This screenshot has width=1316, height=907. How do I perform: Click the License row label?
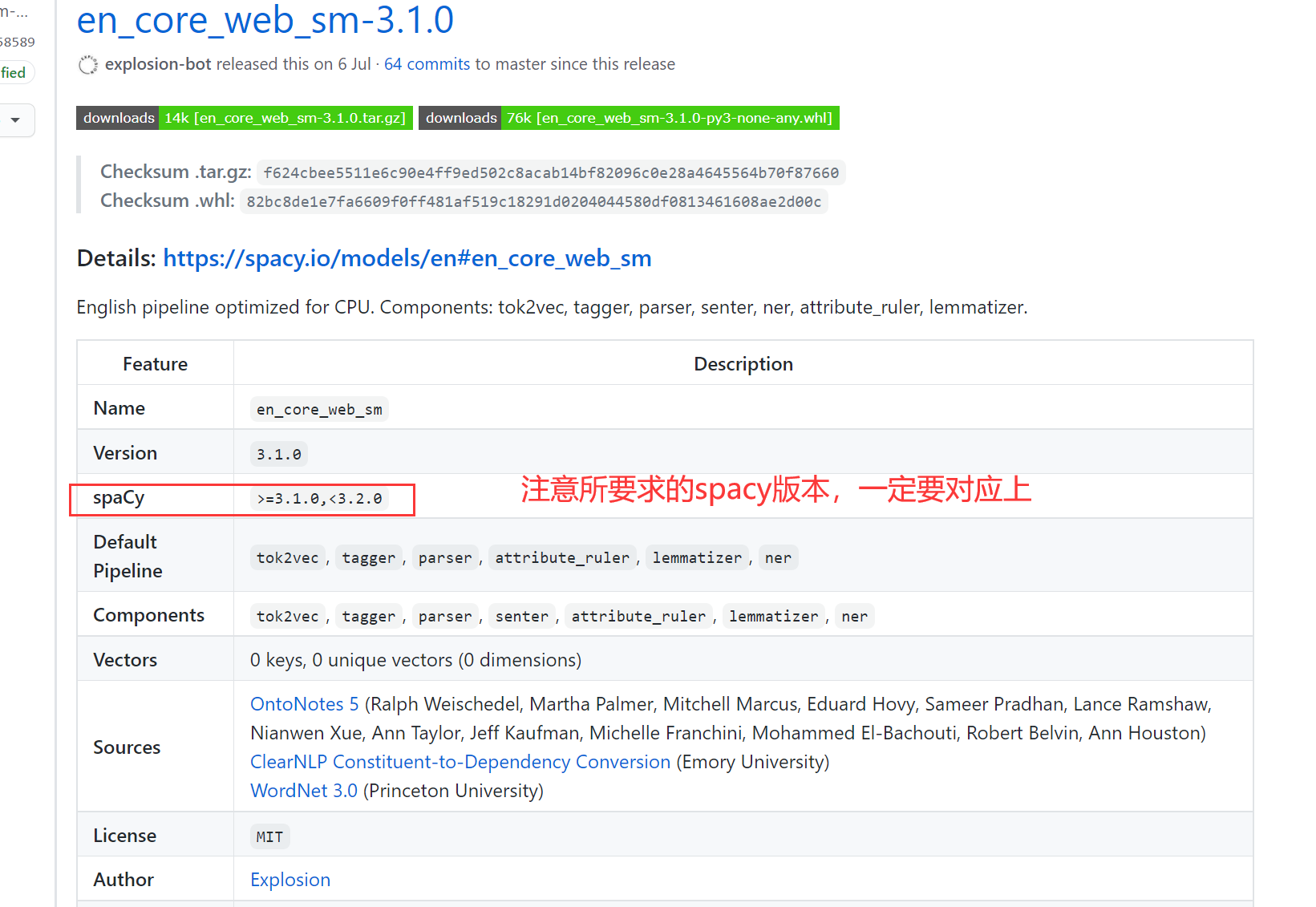click(124, 836)
